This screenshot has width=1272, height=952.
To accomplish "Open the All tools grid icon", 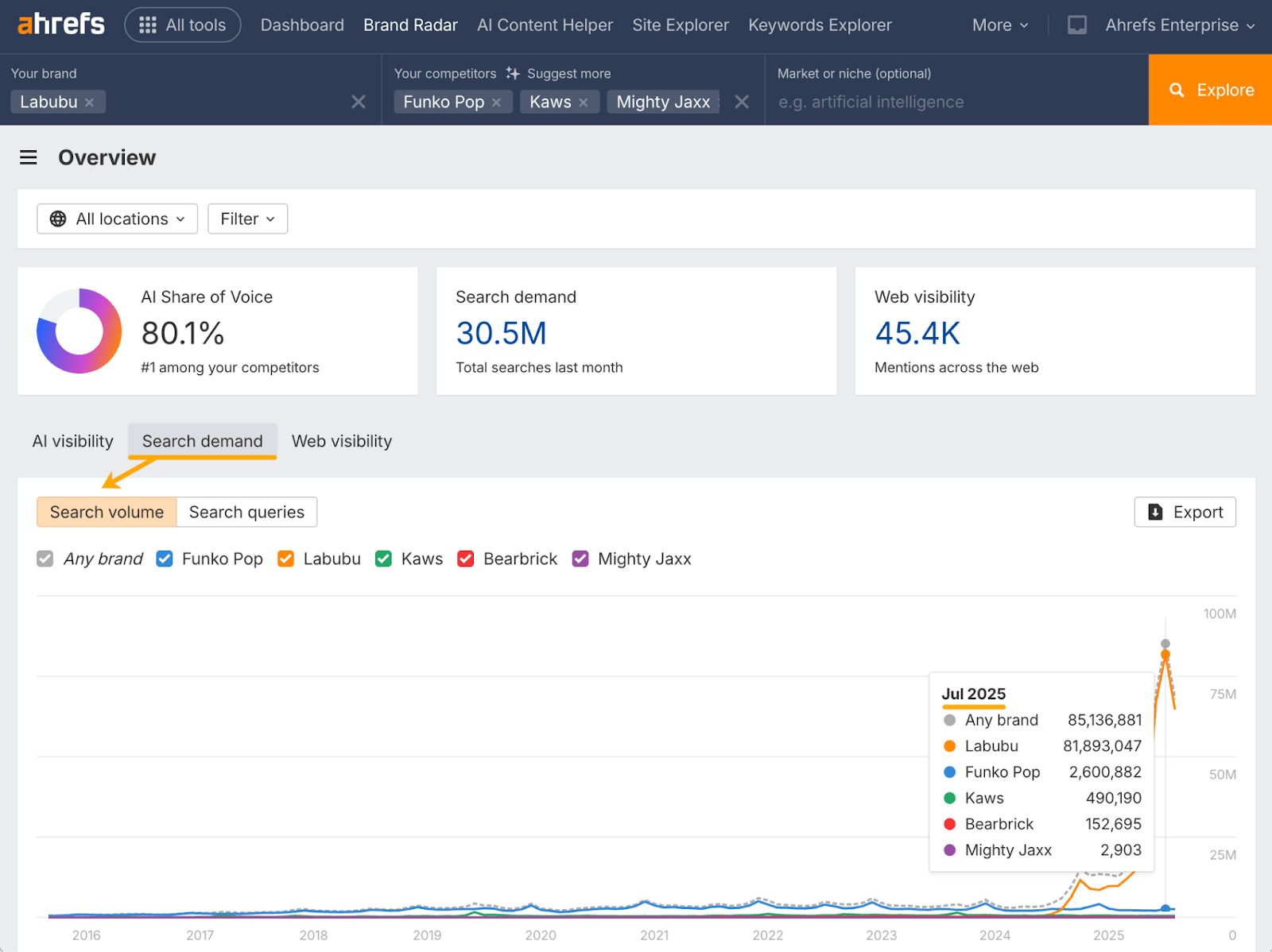I will click(x=147, y=25).
